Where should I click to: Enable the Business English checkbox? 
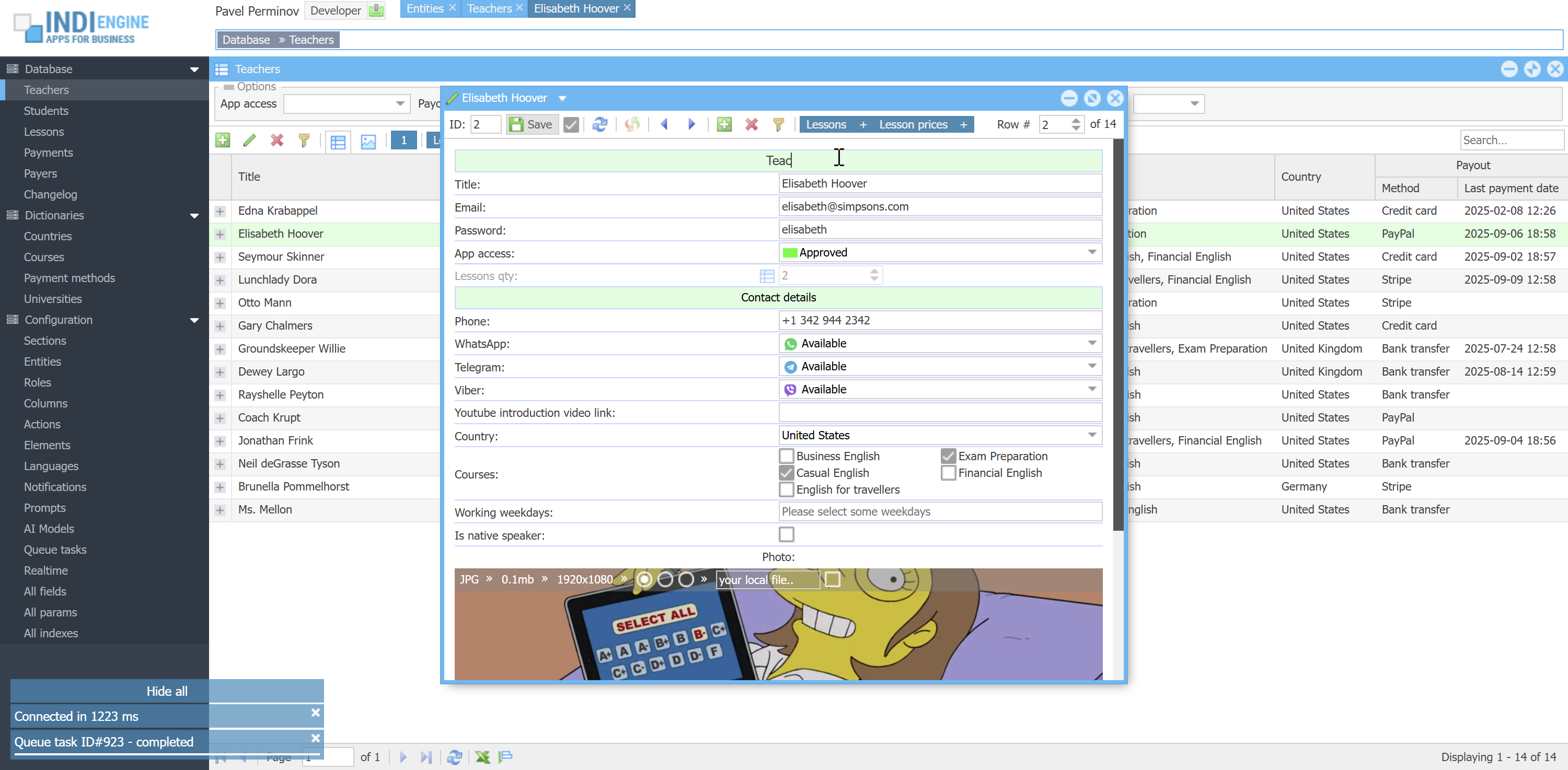pos(786,456)
